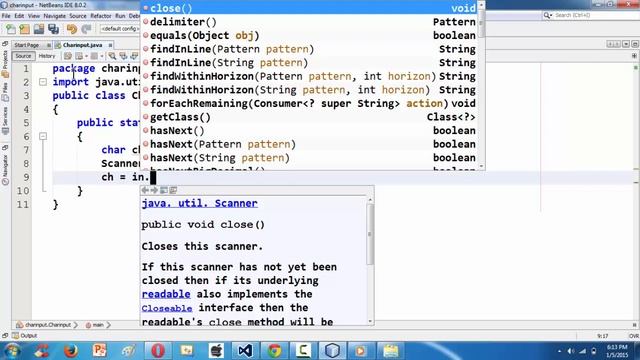Undo the last edit via toolbar
Screen dimensions: 640x360
[72, 29]
